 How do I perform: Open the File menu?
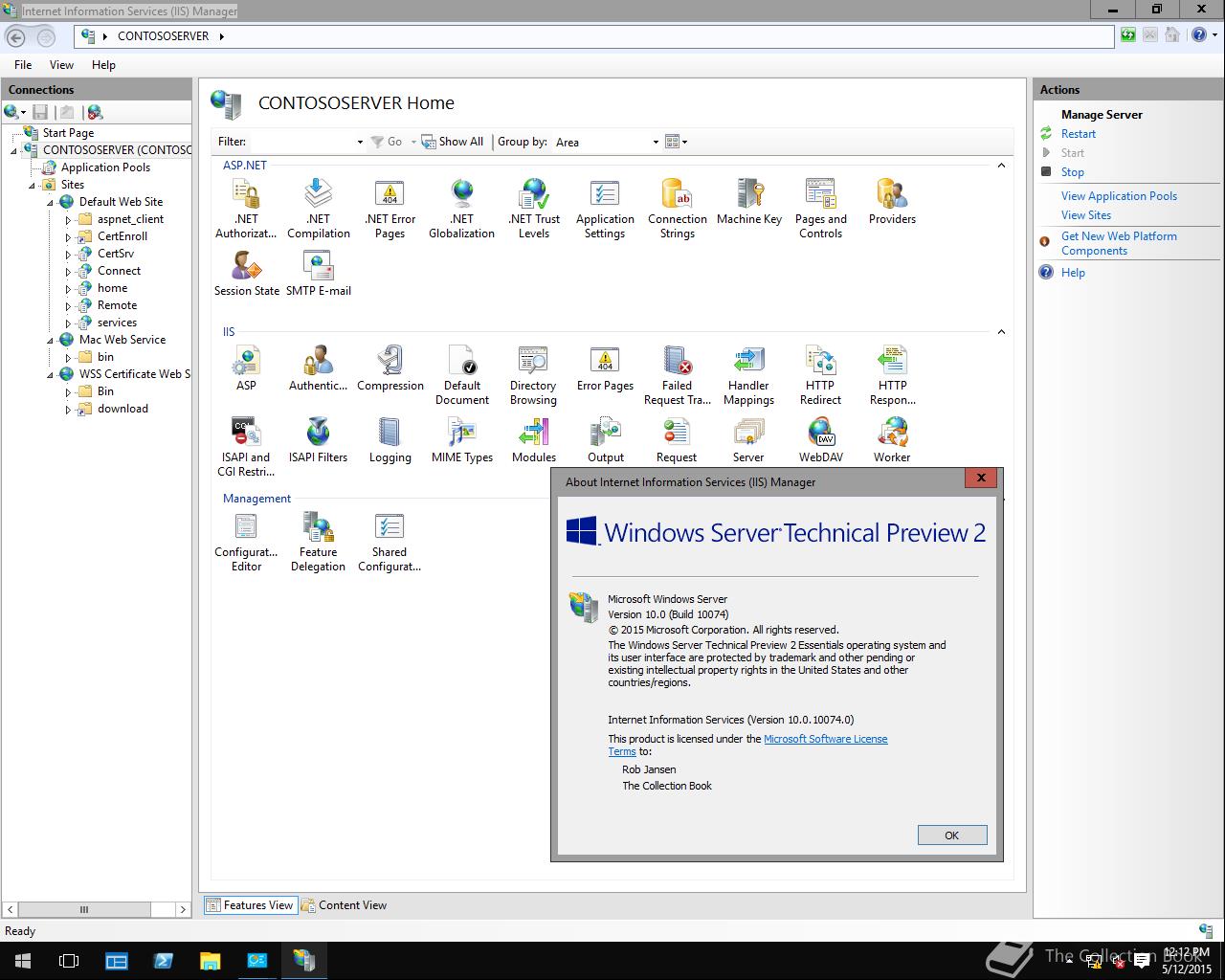point(23,65)
